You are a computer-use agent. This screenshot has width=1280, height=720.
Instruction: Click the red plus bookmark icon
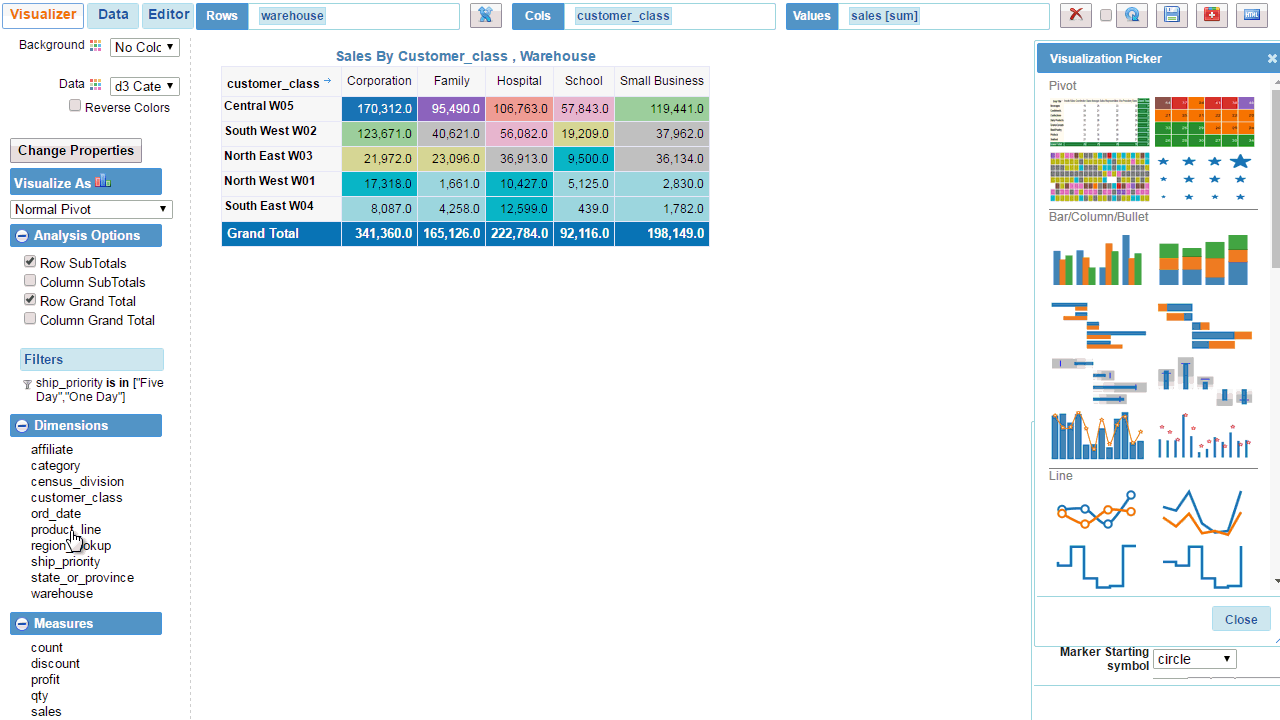click(1211, 15)
